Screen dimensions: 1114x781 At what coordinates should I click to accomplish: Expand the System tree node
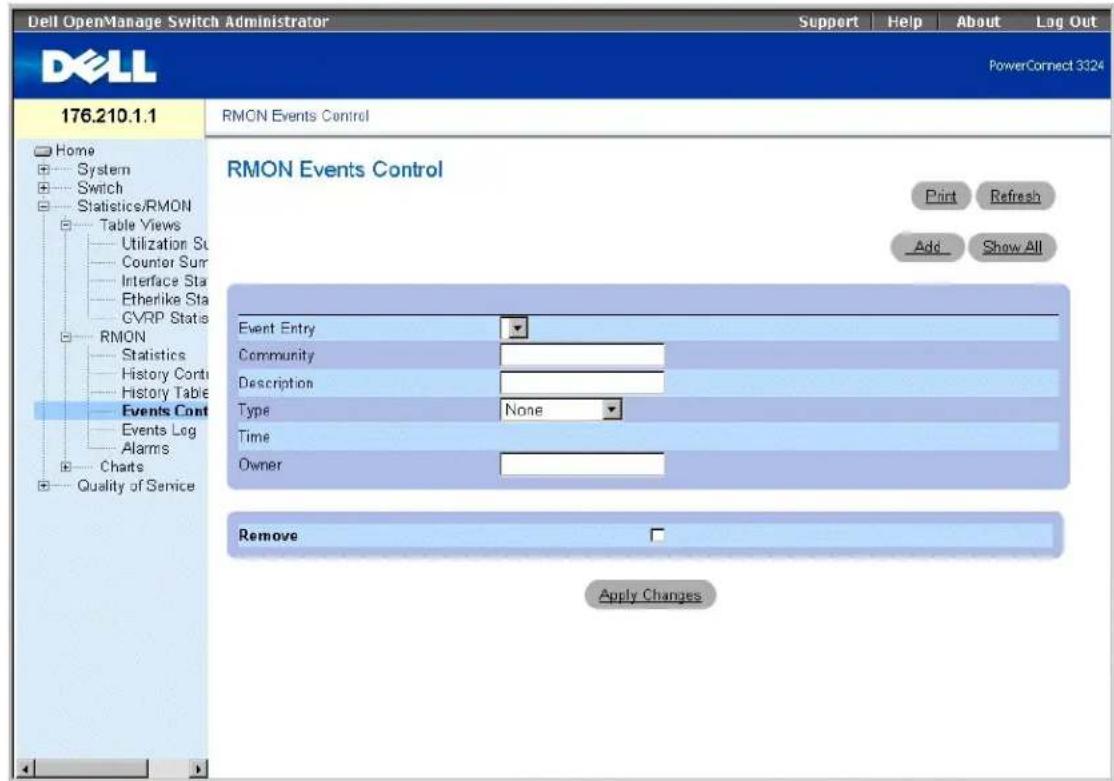click(x=44, y=170)
